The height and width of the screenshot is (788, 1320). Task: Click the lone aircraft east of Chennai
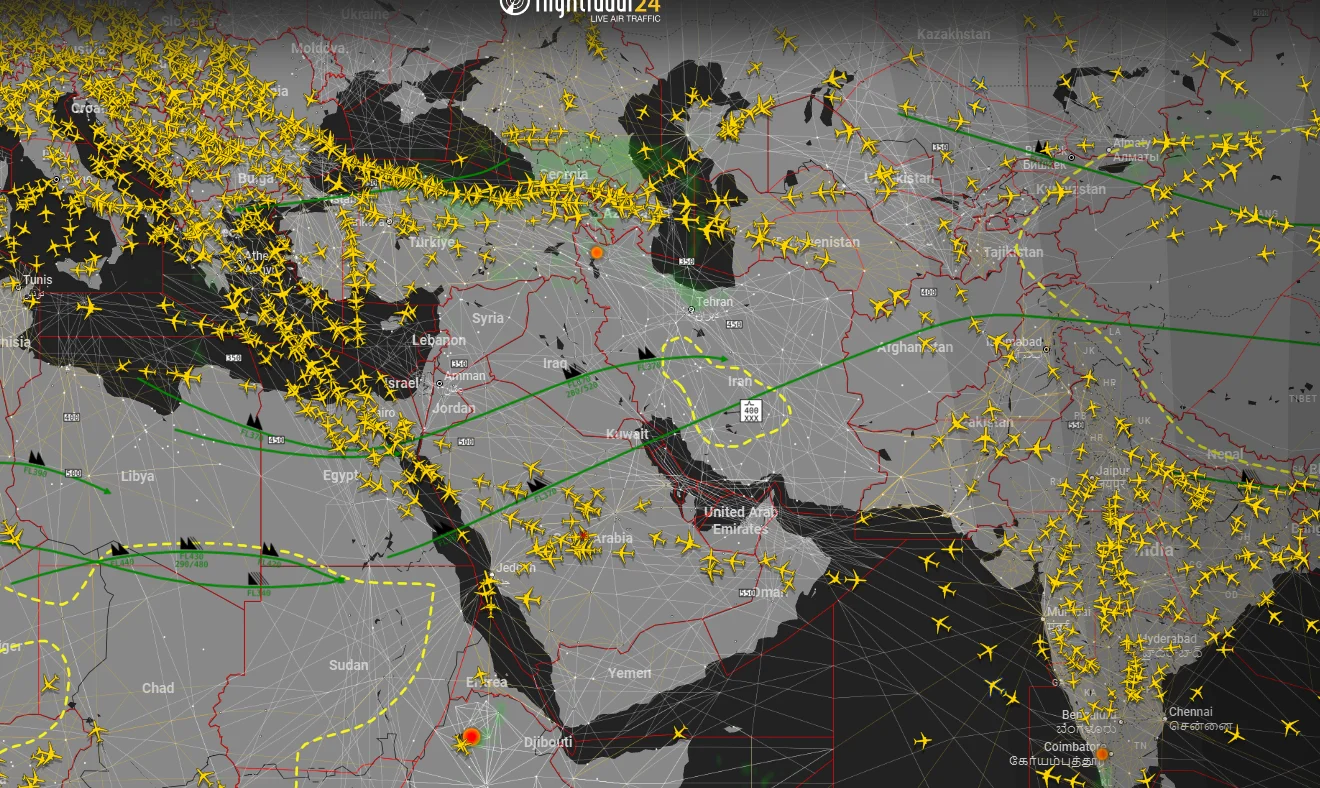tap(1289, 727)
